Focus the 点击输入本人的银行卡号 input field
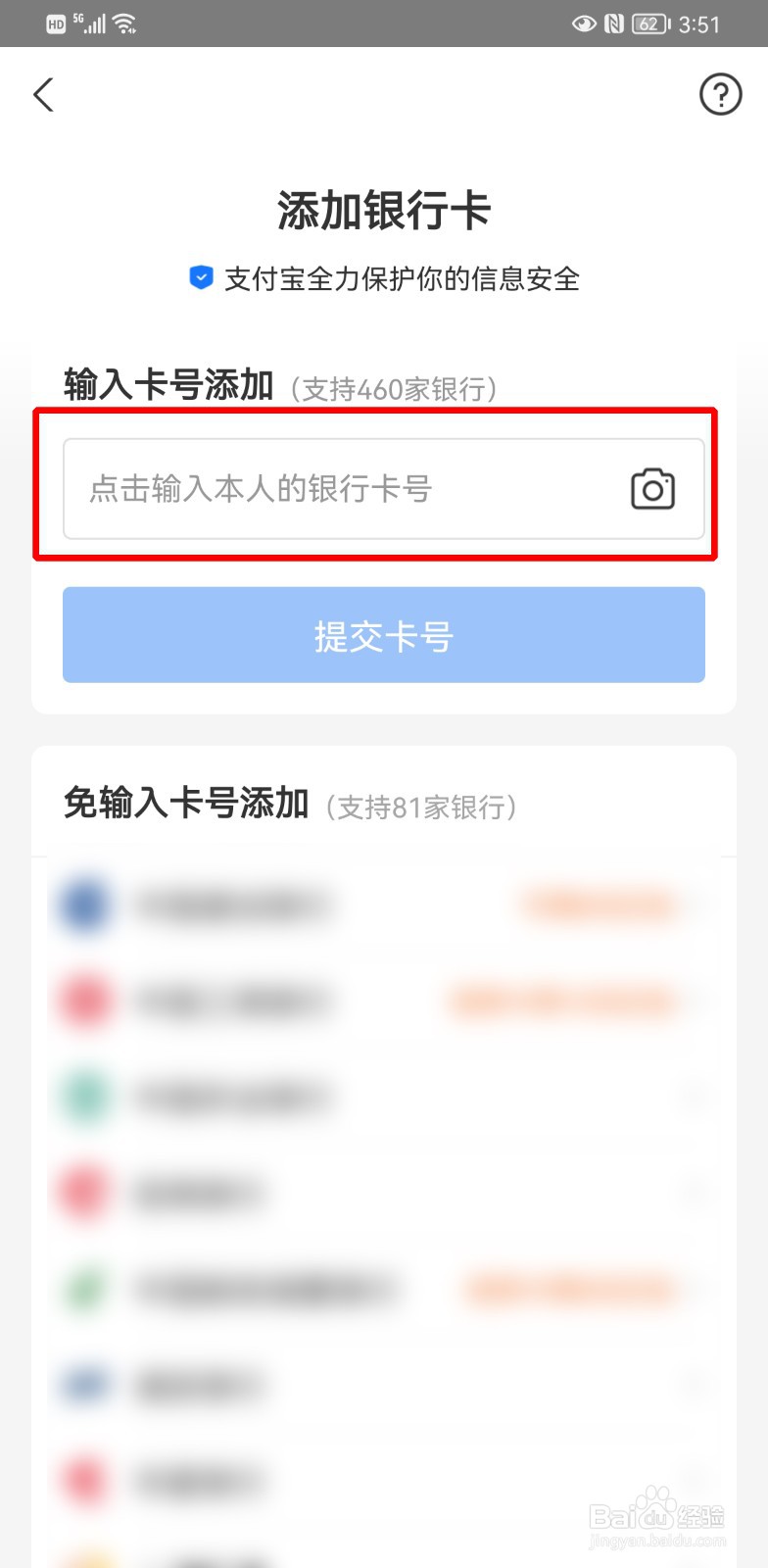Screen dimensions: 768x1568 coord(384,489)
